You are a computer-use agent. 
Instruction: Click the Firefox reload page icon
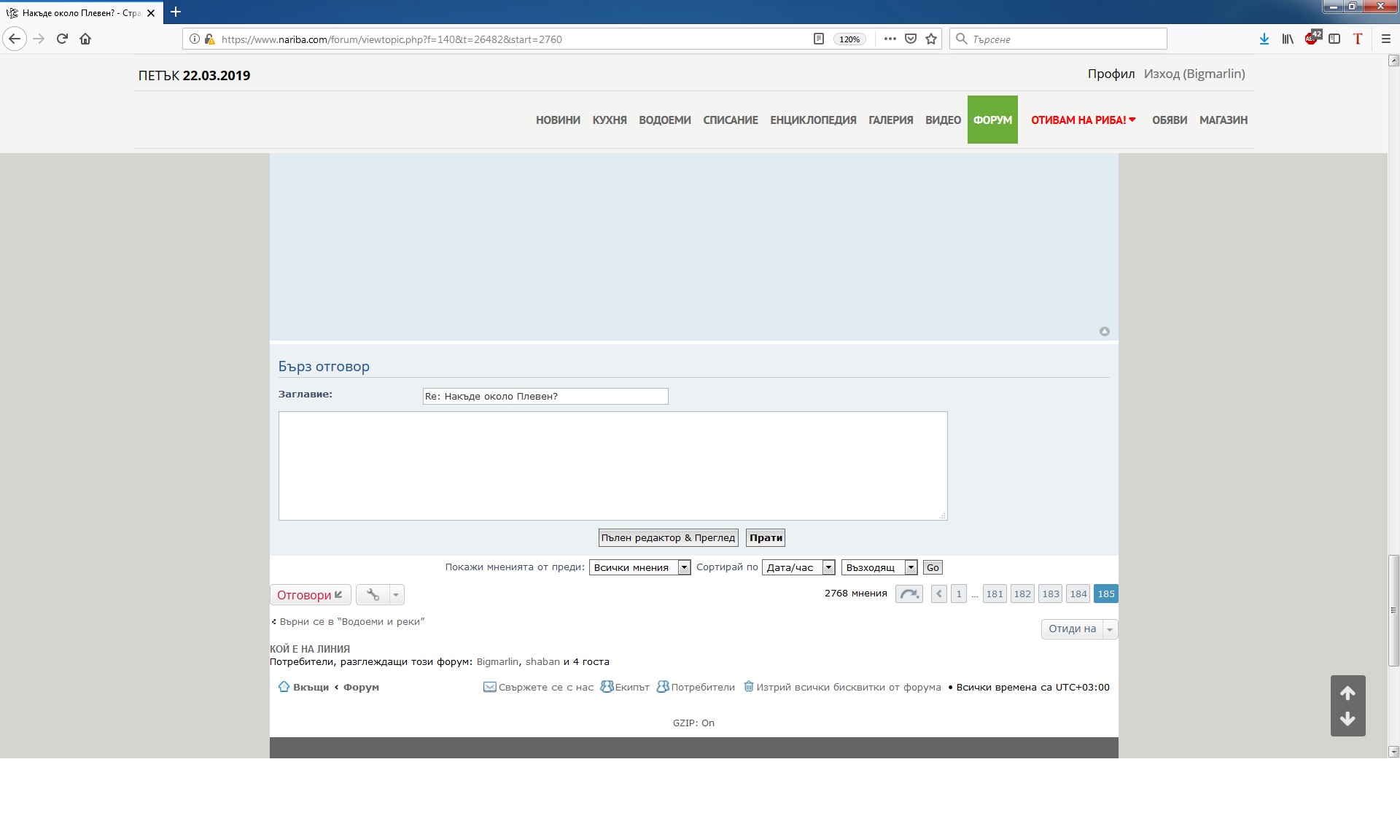click(x=62, y=39)
